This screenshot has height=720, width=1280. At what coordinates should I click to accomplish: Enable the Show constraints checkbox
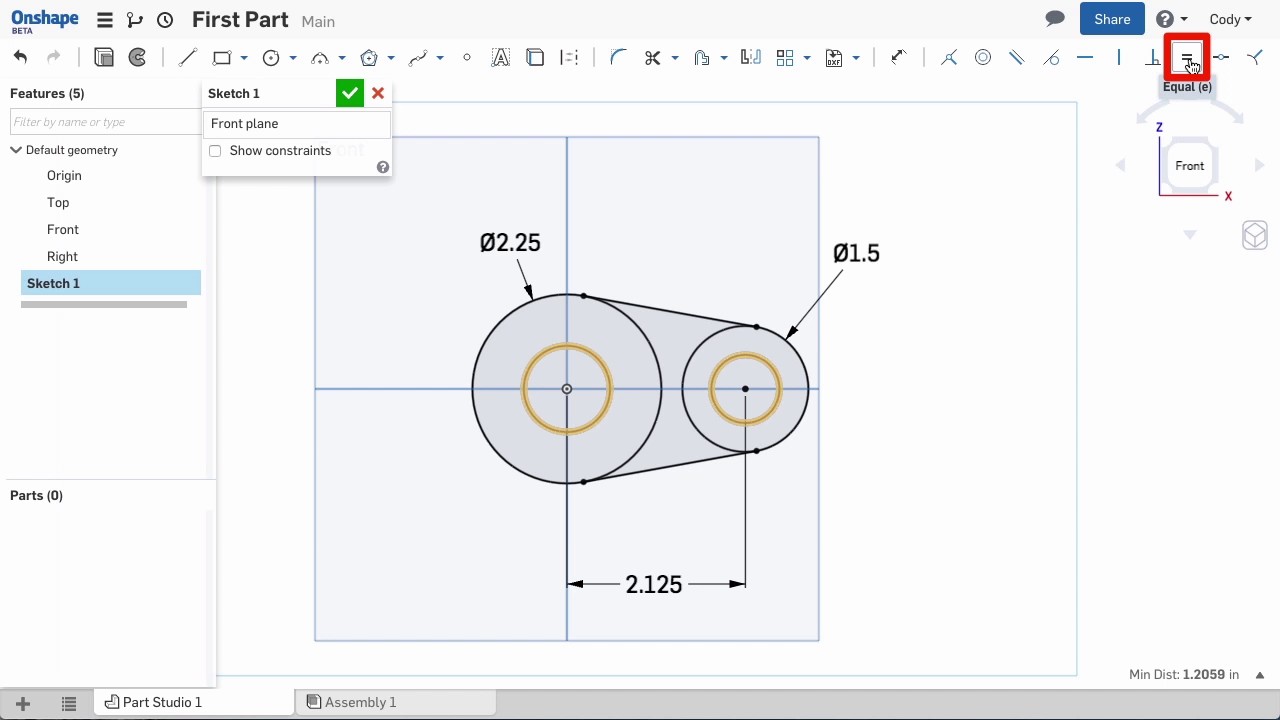pos(215,151)
